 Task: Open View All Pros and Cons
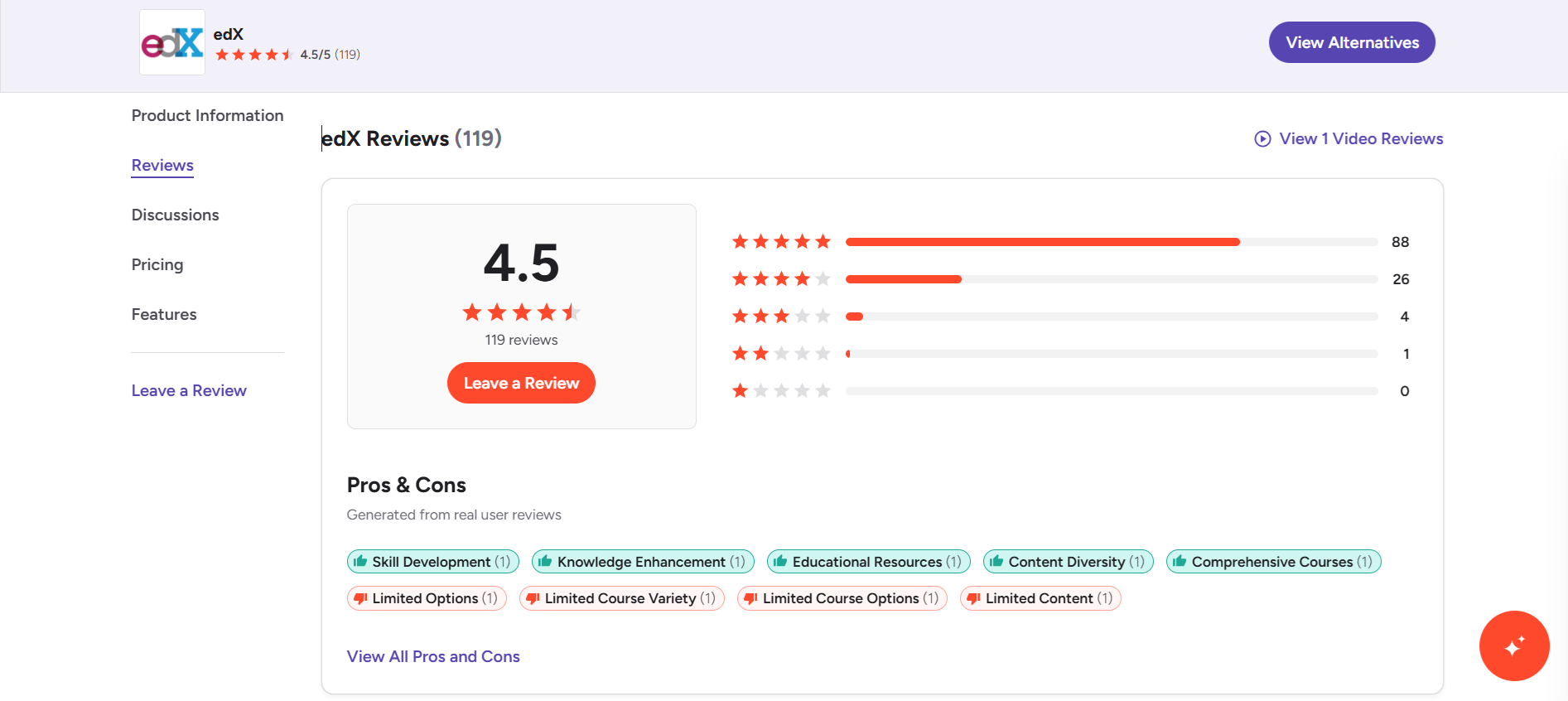(433, 656)
